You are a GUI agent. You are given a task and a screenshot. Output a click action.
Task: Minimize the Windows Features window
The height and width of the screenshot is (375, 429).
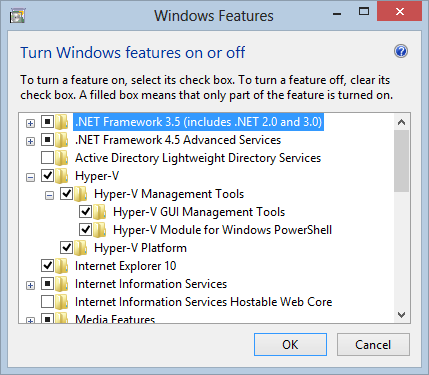pyautogui.click(x=337, y=13)
